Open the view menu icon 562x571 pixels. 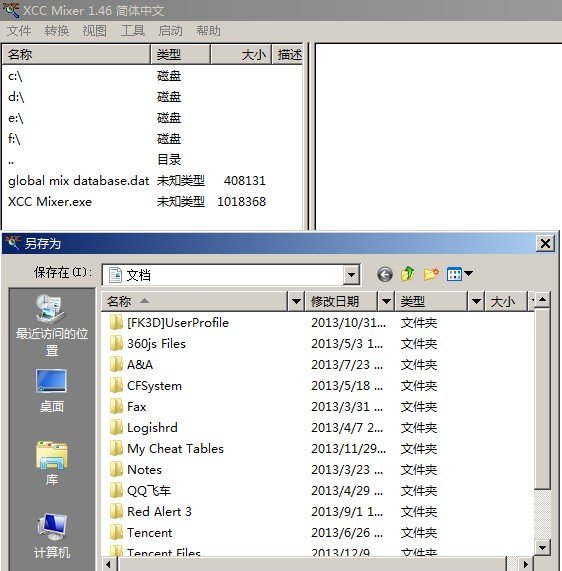click(x=454, y=274)
